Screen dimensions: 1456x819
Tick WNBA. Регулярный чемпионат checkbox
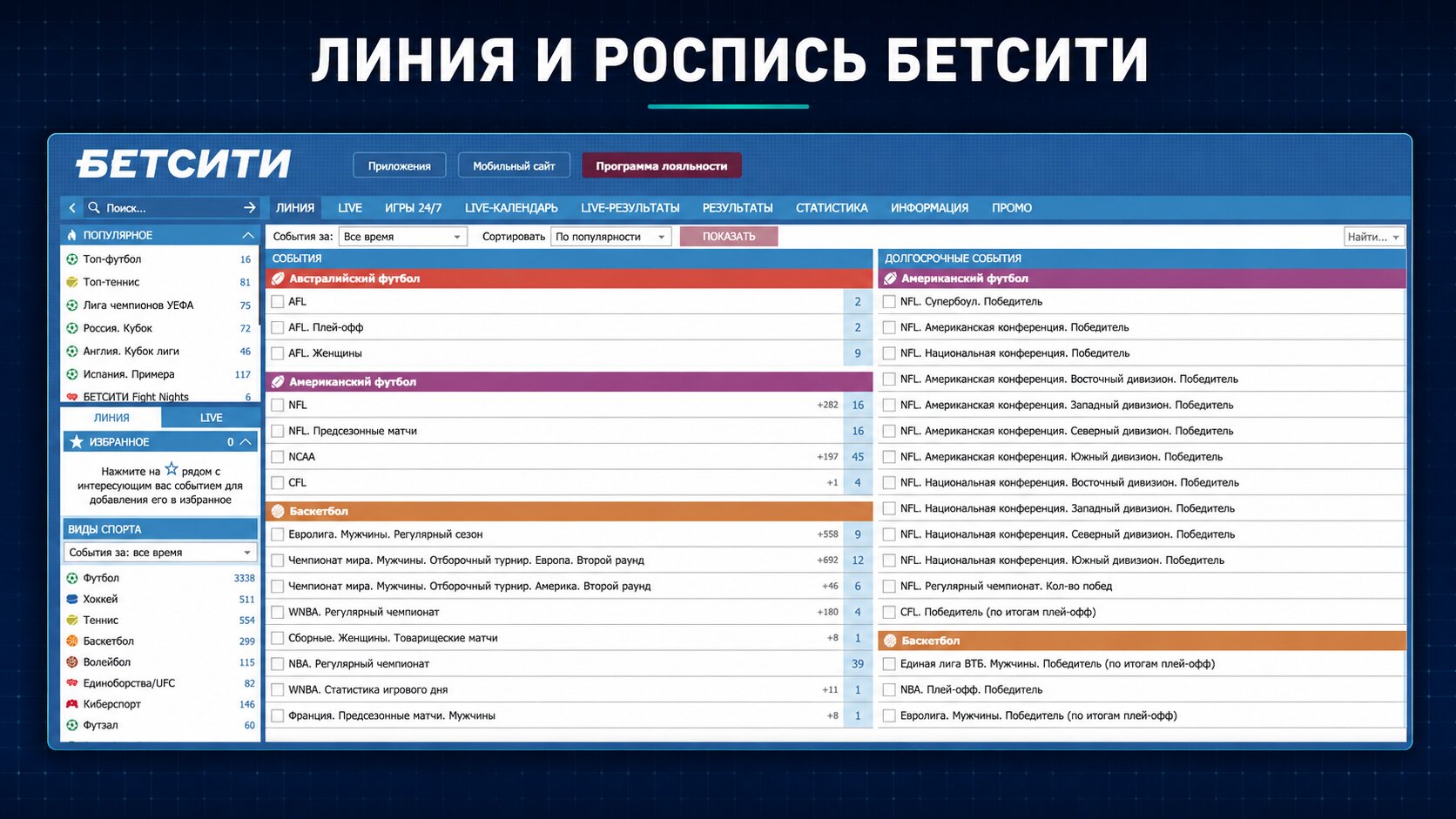pos(278,612)
